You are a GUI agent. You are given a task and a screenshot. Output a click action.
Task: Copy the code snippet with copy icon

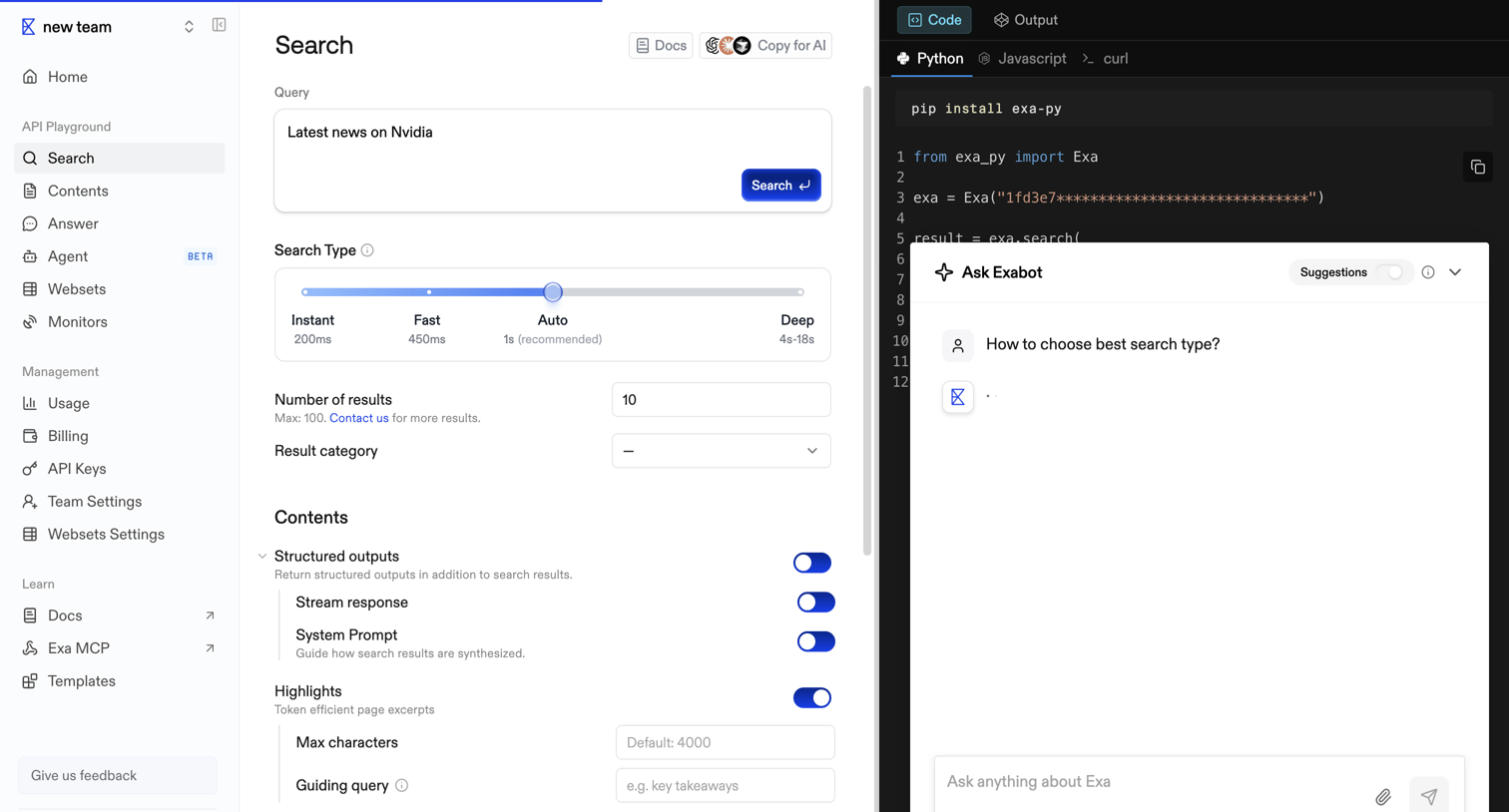click(x=1478, y=168)
